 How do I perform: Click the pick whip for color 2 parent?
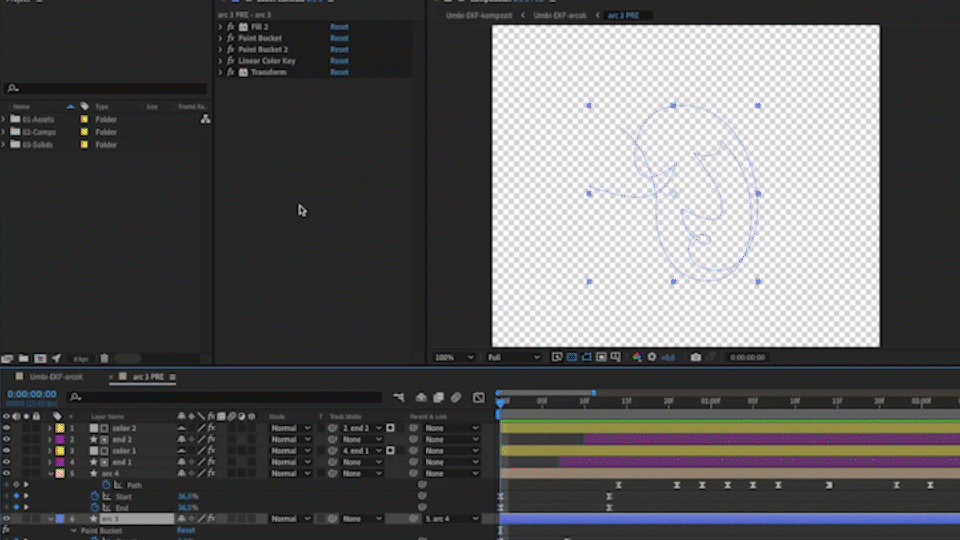[x=413, y=428]
